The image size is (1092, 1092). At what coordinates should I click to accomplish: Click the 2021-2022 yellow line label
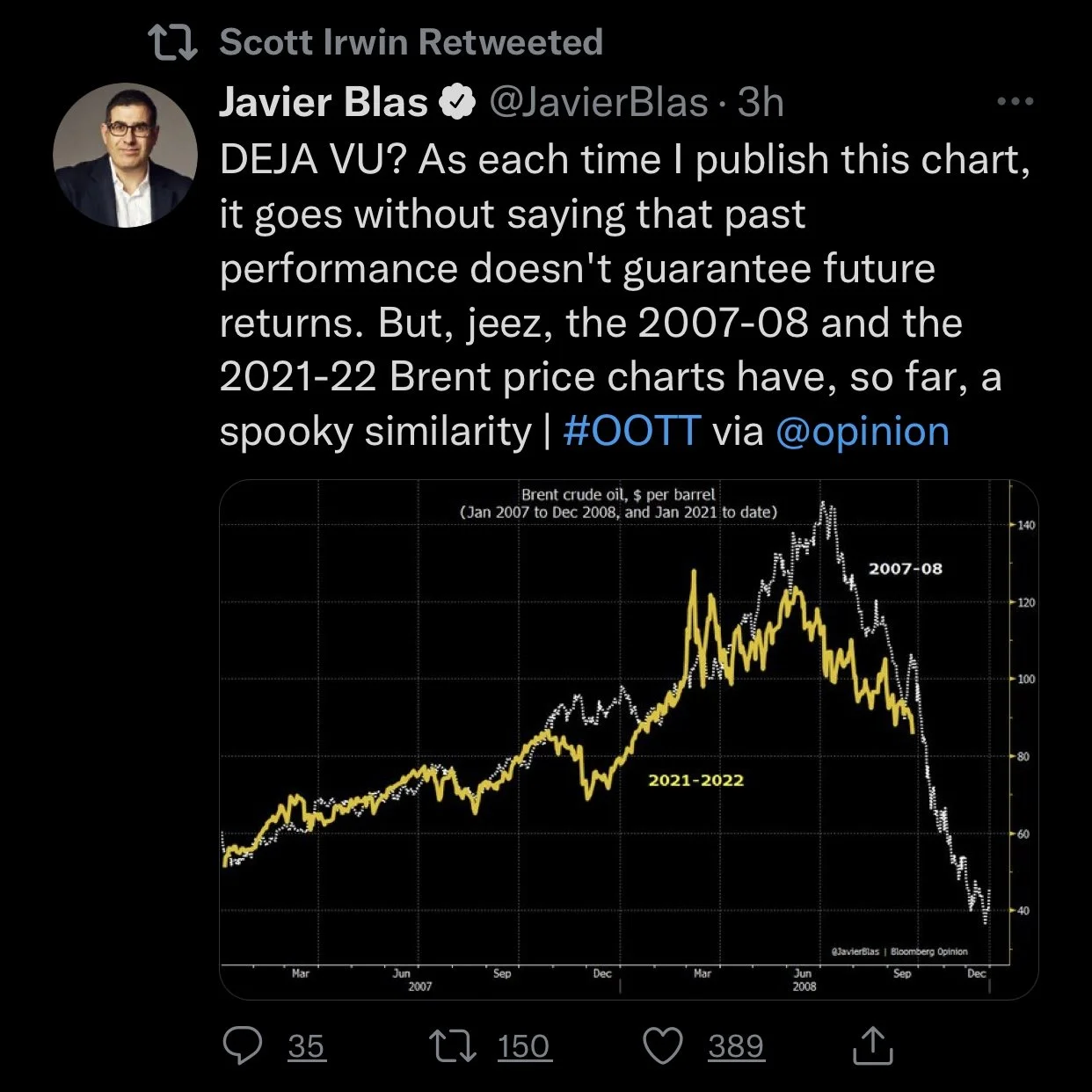(695, 780)
